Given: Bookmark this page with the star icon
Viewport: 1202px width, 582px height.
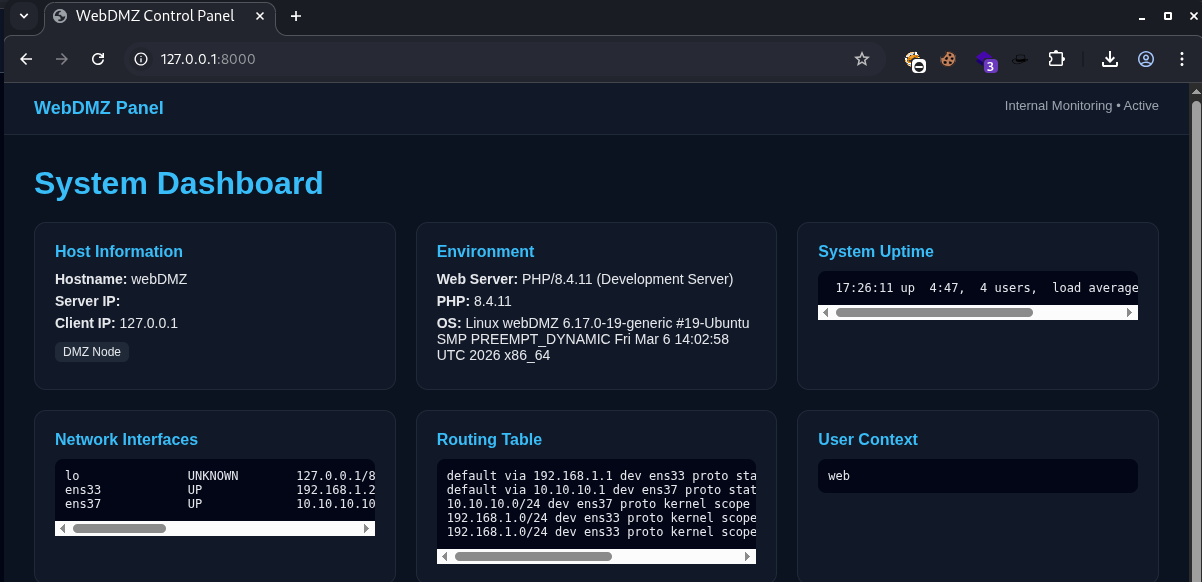Looking at the screenshot, I should tap(861, 59).
